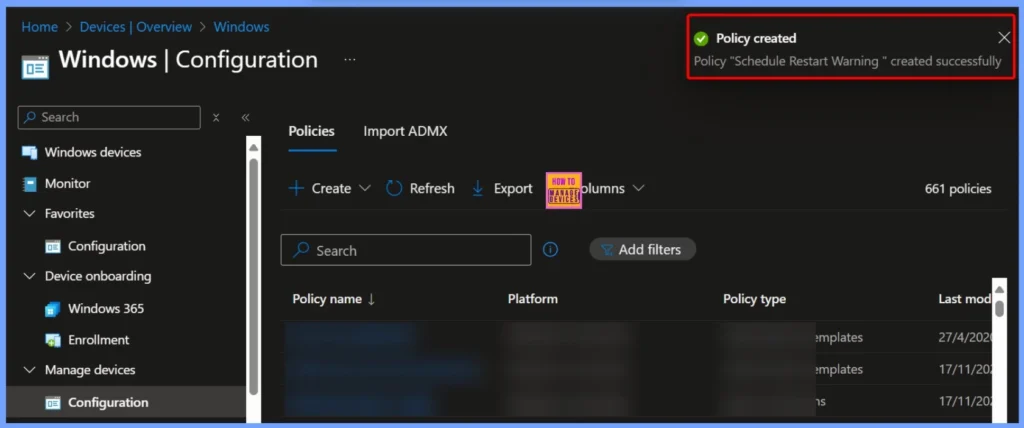This screenshot has width=1024, height=428.
Task: Click the info icon beside policy search
Action: [x=550, y=250]
